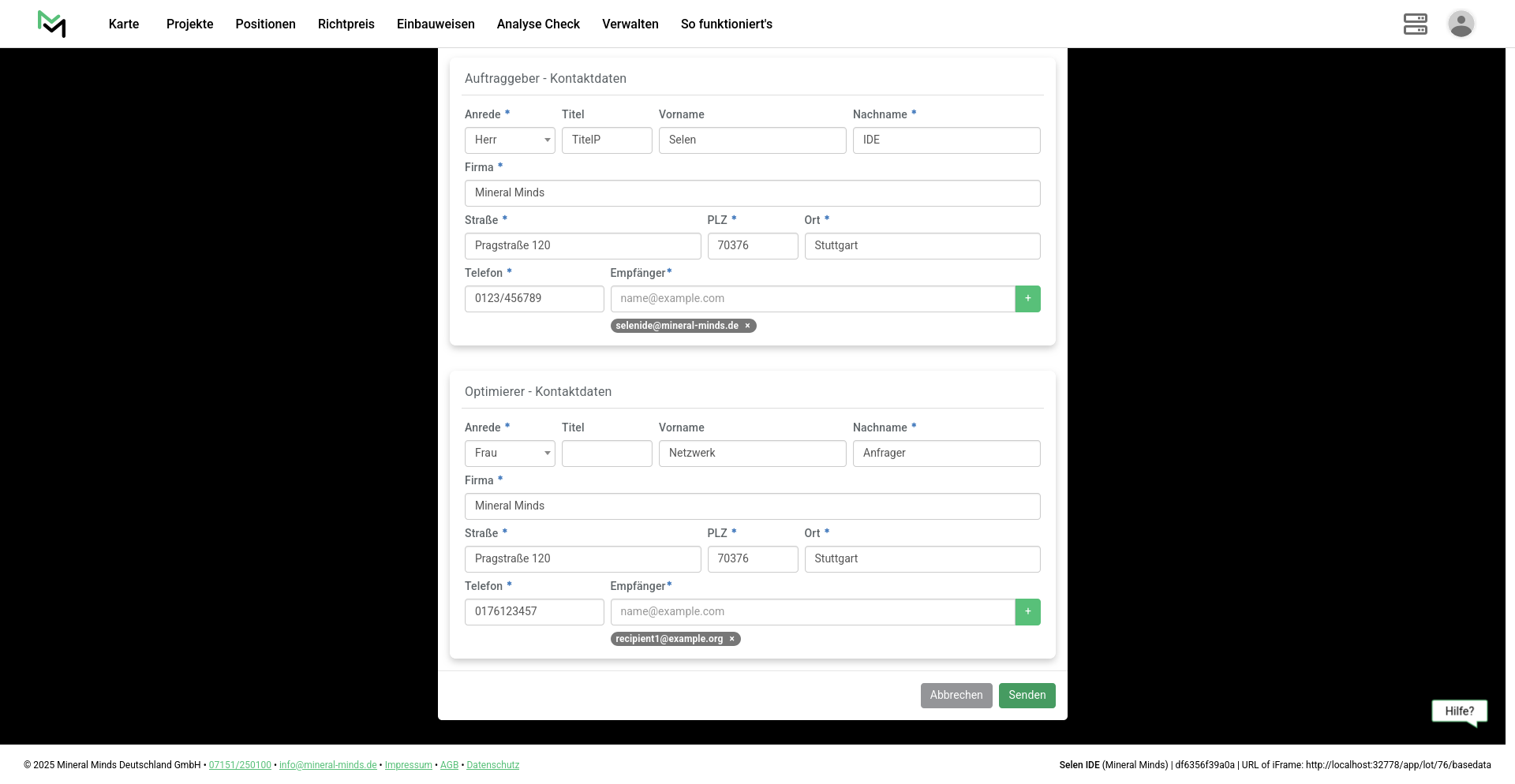This screenshot has height=784, width=1515.
Task: Click the Auftraggeber Empfänger email input
Action: (812, 299)
